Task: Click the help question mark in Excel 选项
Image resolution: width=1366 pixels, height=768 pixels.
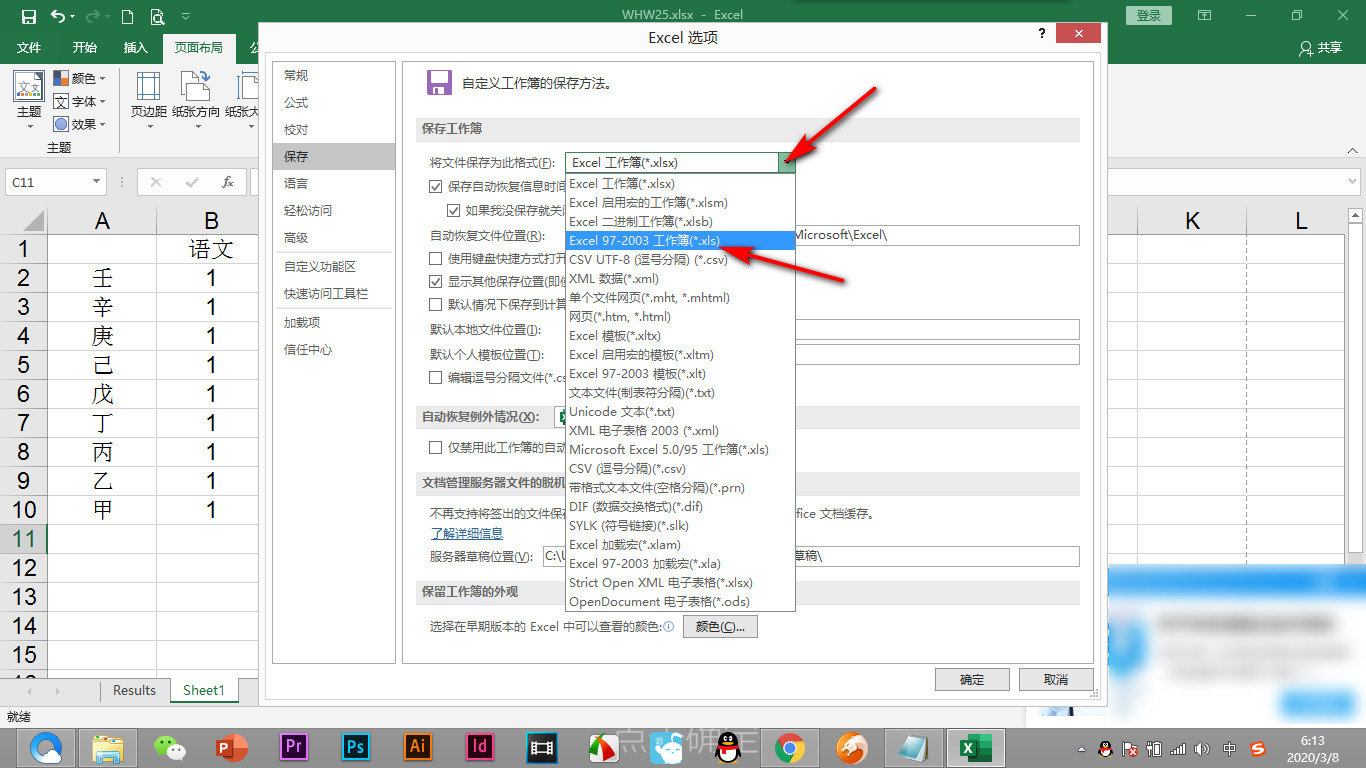Action: point(1042,35)
